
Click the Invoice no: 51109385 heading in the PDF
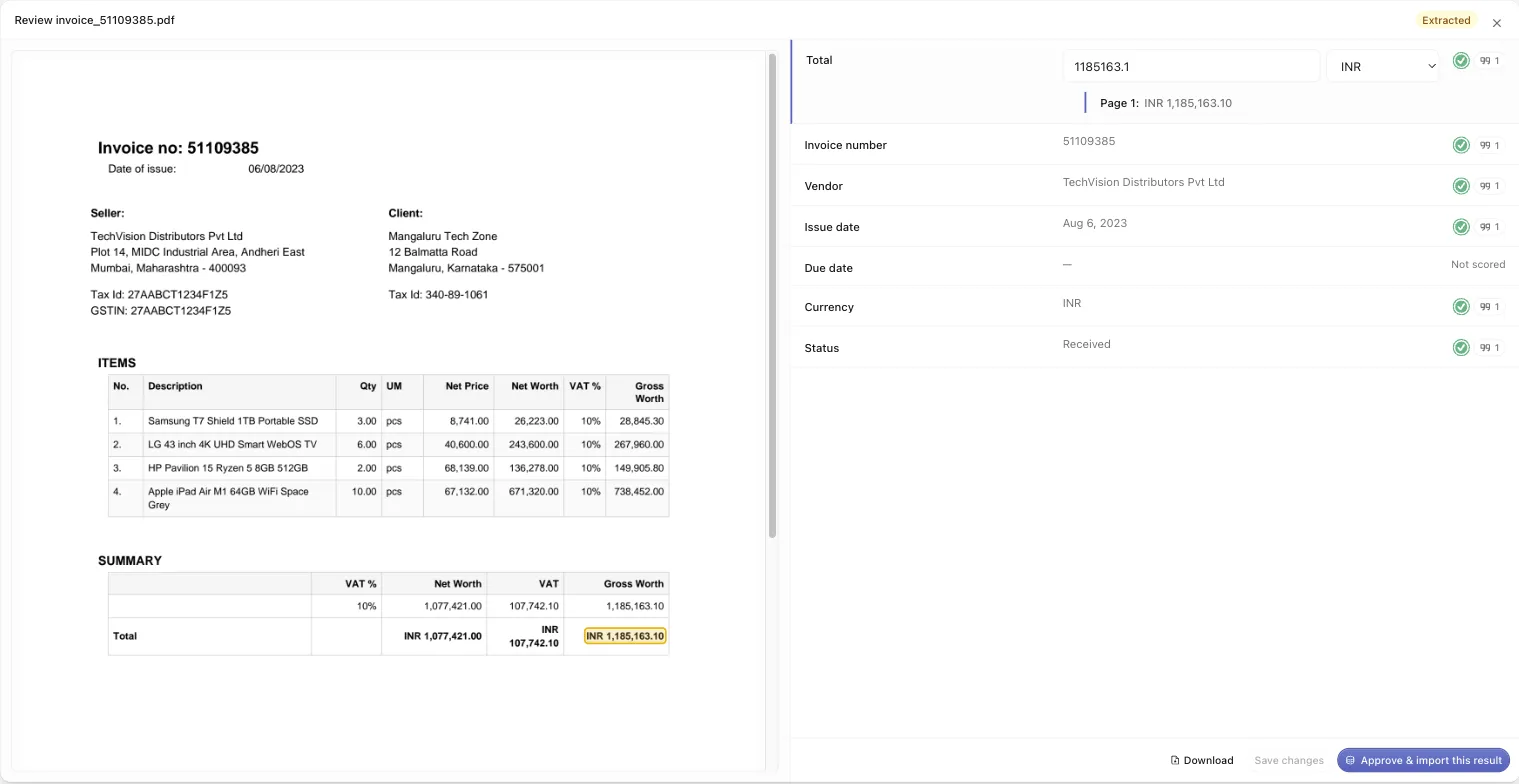pos(178,148)
